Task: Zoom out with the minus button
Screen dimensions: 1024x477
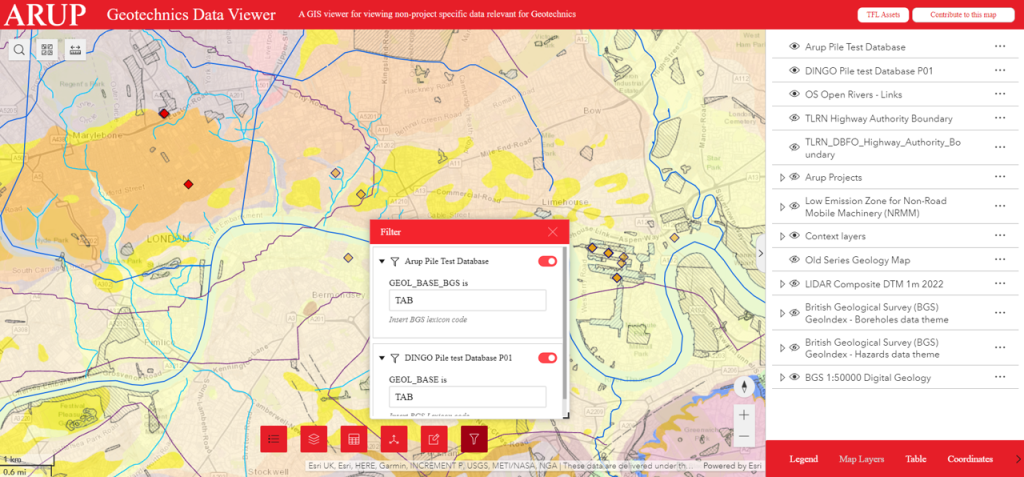Action: coord(744,436)
